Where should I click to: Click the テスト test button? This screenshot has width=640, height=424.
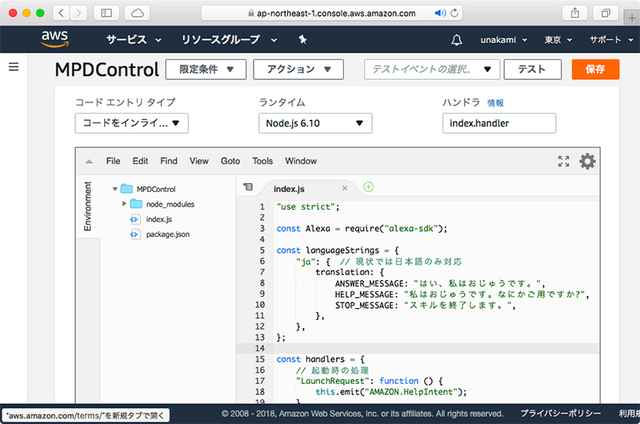coord(532,70)
